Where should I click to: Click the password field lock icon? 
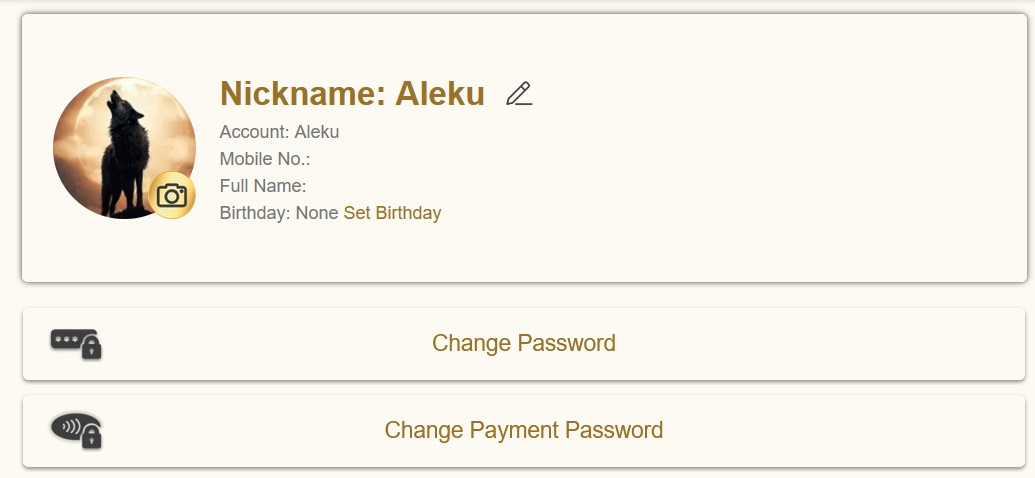point(76,343)
